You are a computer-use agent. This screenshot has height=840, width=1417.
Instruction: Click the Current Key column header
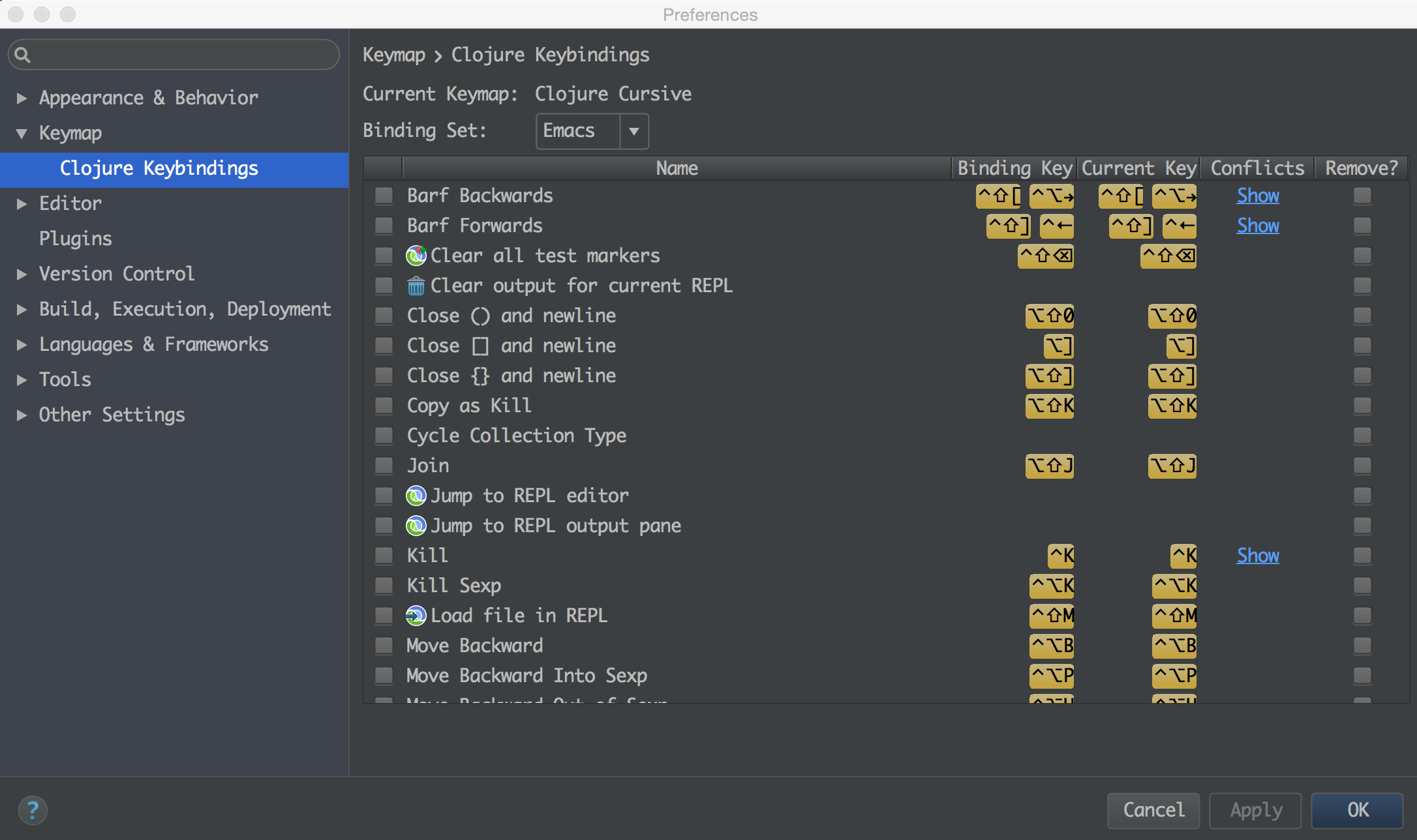coord(1138,168)
